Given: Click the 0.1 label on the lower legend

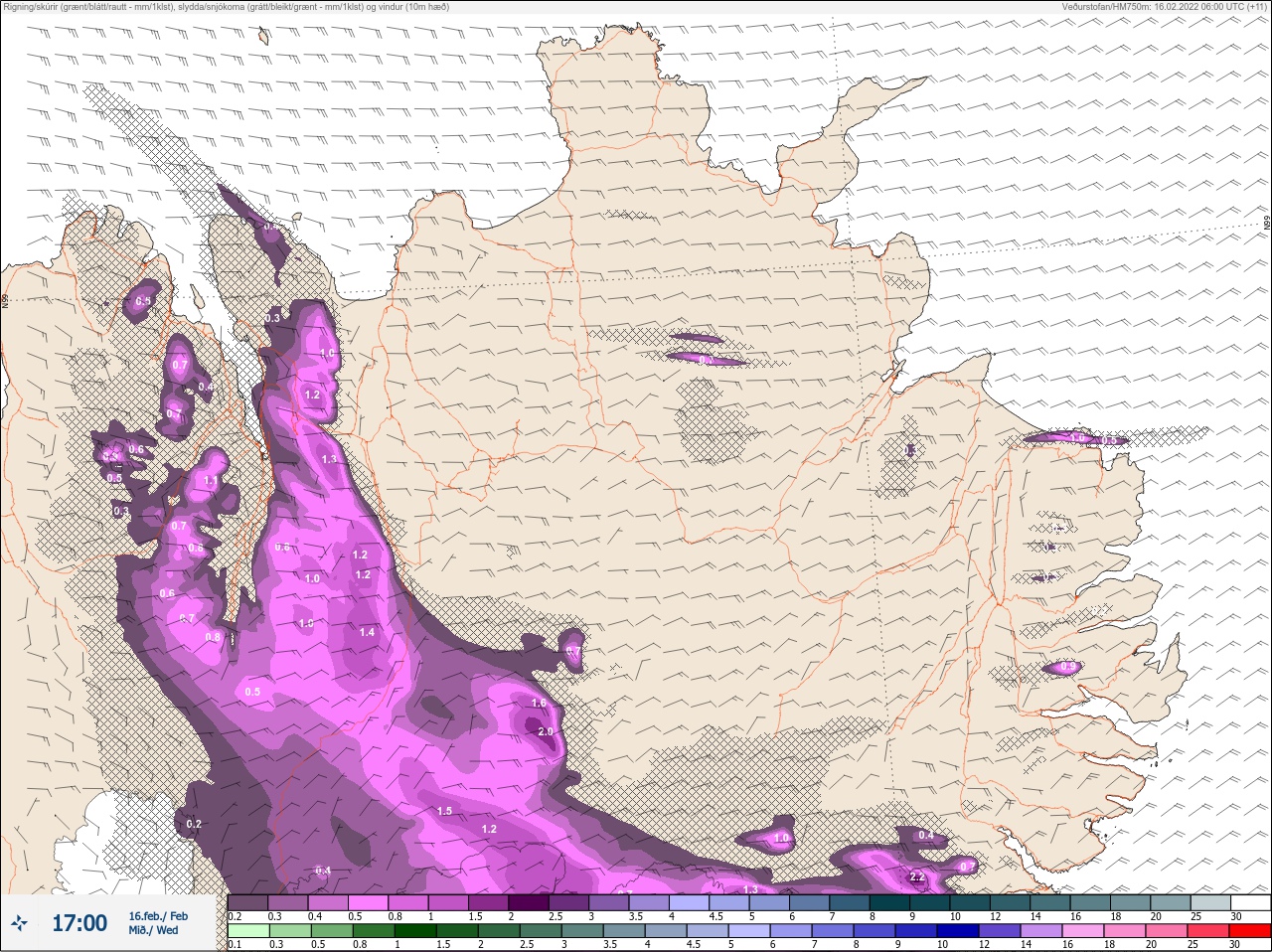Looking at the screenshot, I should [x=235, y=944].
